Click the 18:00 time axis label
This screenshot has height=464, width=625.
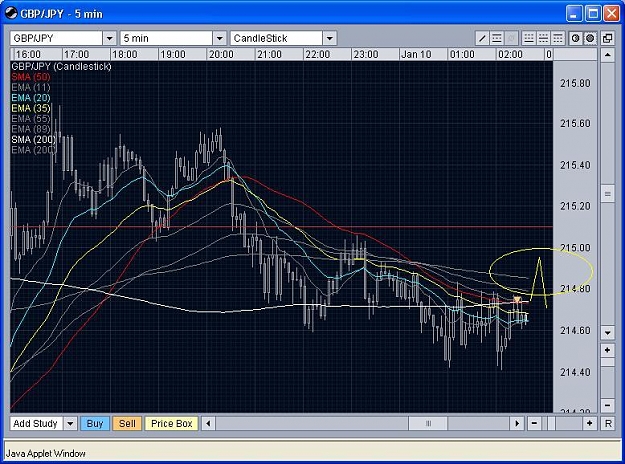(x=124, y=54)
